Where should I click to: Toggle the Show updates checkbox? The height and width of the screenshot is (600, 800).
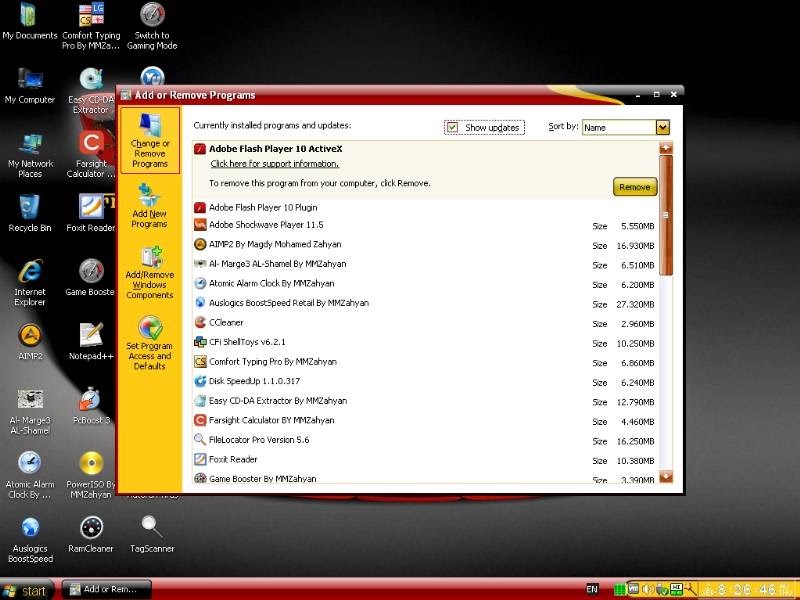tap(451, 127)
